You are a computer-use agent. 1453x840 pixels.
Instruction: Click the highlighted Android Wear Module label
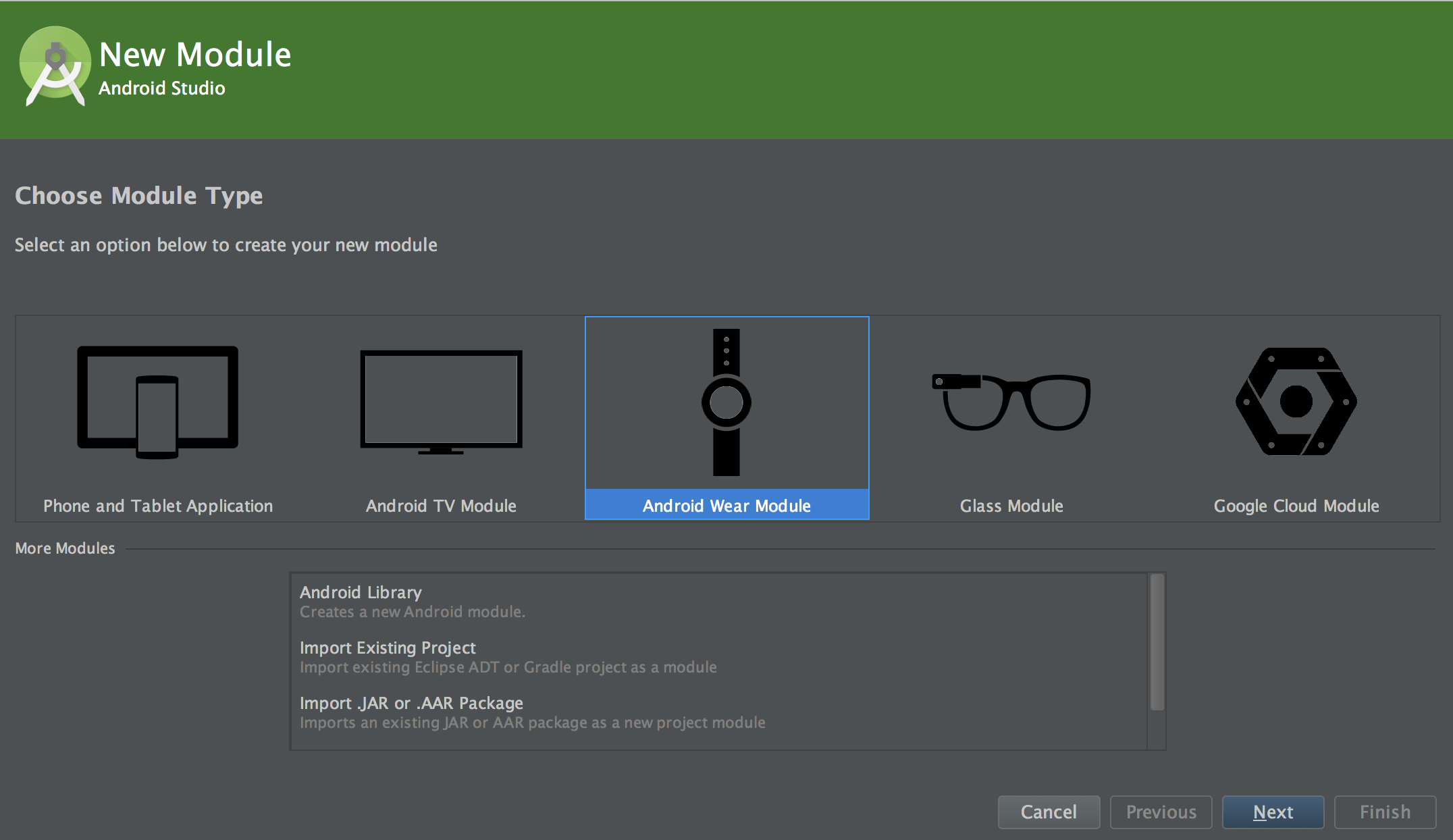tap(726, 506)
